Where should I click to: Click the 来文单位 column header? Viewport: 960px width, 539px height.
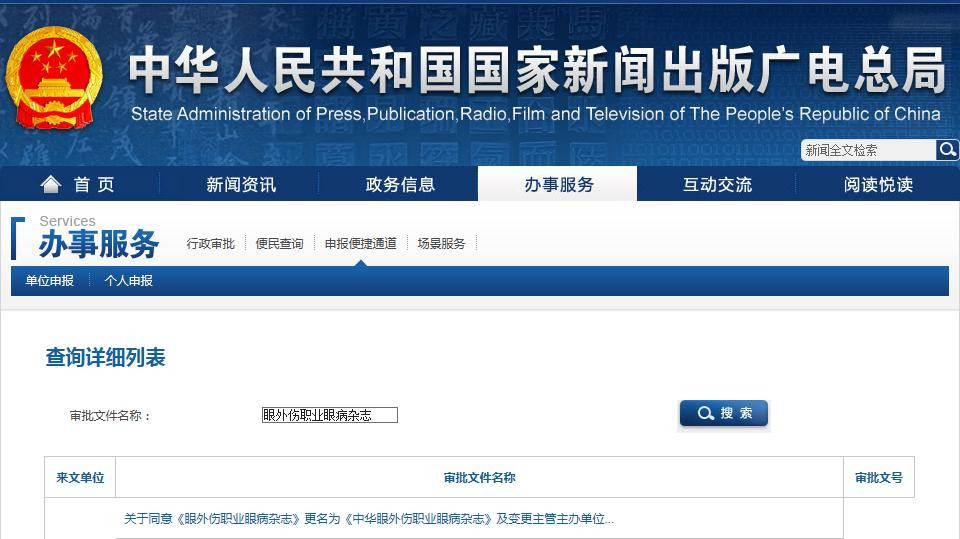pos(80,478)
